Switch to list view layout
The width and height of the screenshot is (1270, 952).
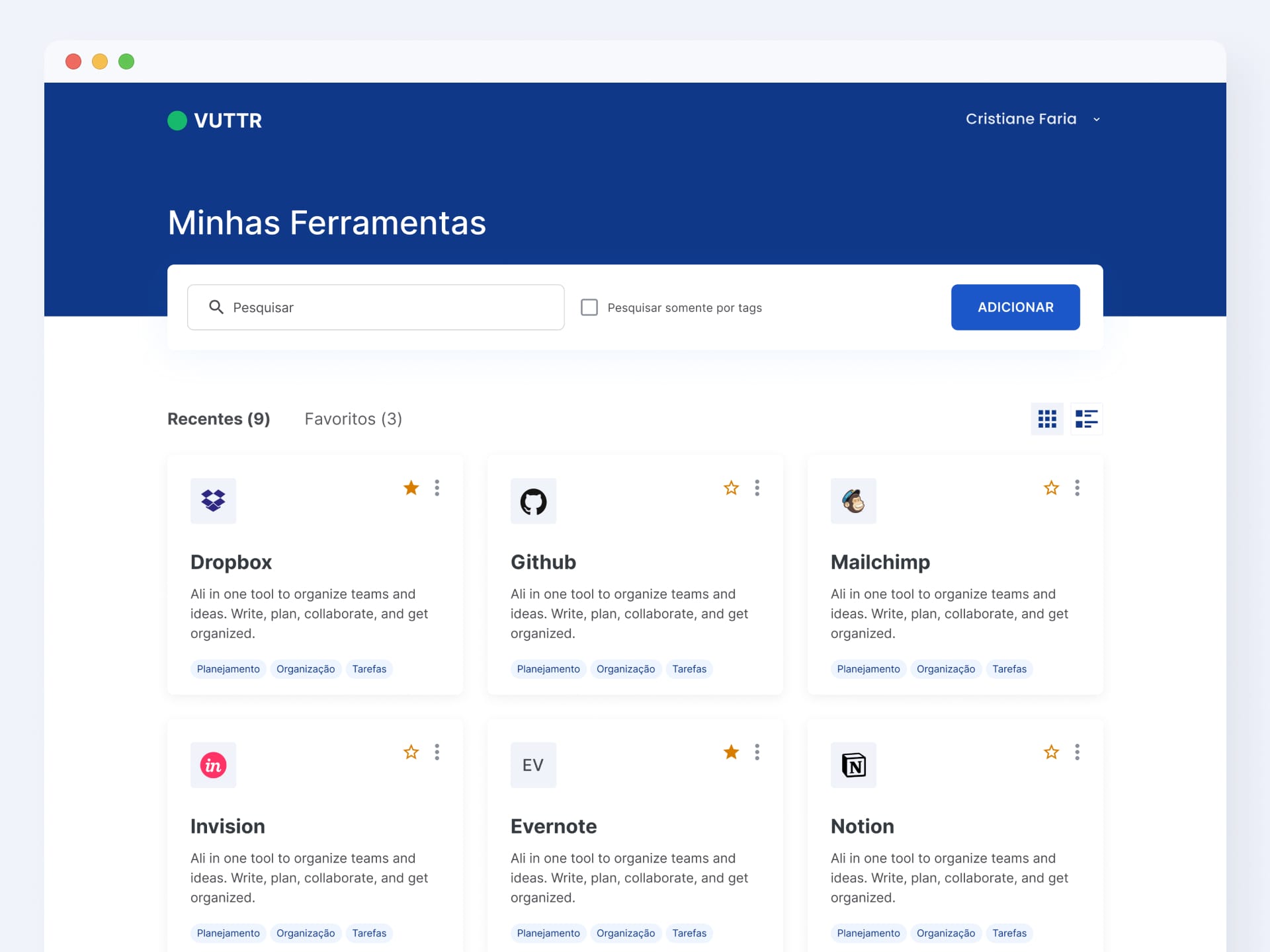pos(1087,419)
